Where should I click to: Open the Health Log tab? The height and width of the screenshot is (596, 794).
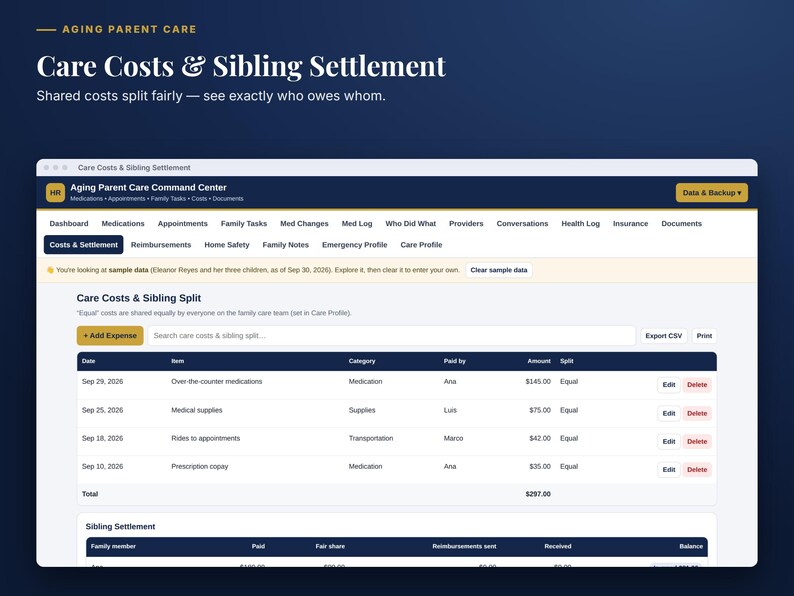click(580, 223)
